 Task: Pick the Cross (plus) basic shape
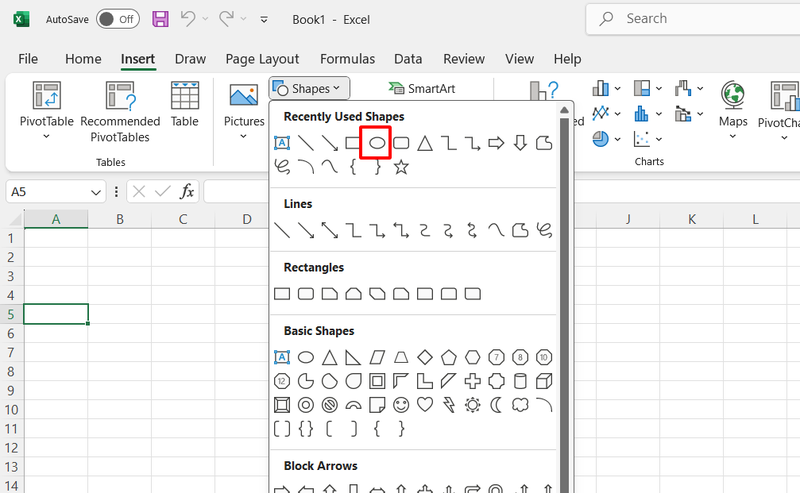click(x=472, y=381)
